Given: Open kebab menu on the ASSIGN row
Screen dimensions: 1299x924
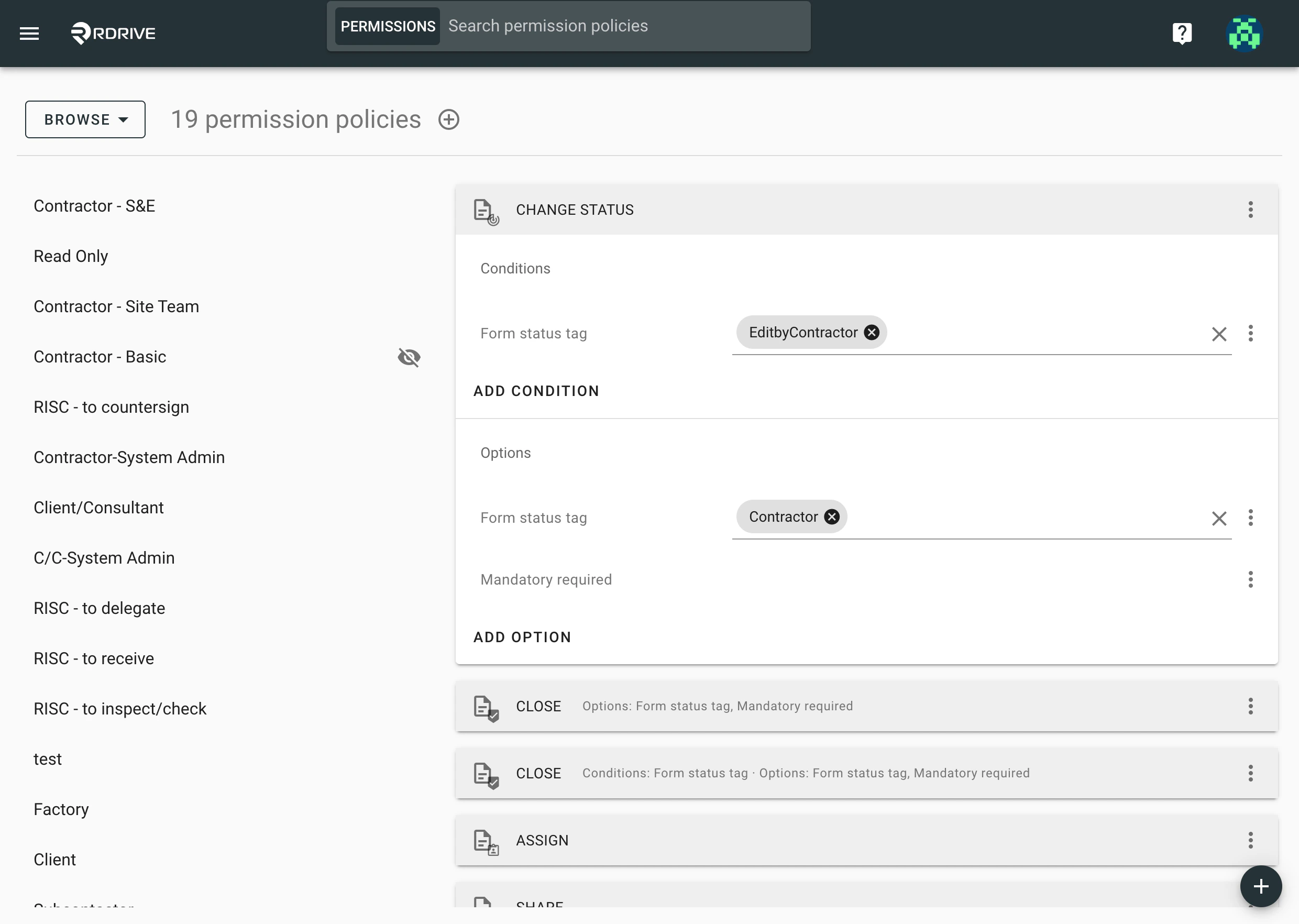Looking at the screenshot, I should point(1250,840).
